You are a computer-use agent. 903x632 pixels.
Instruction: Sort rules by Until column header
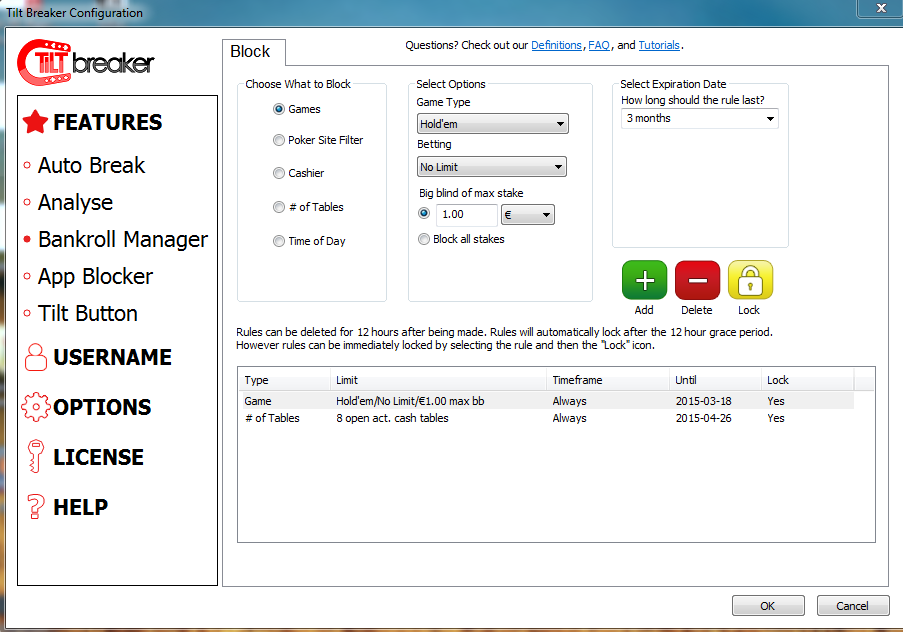pos(715,380)
